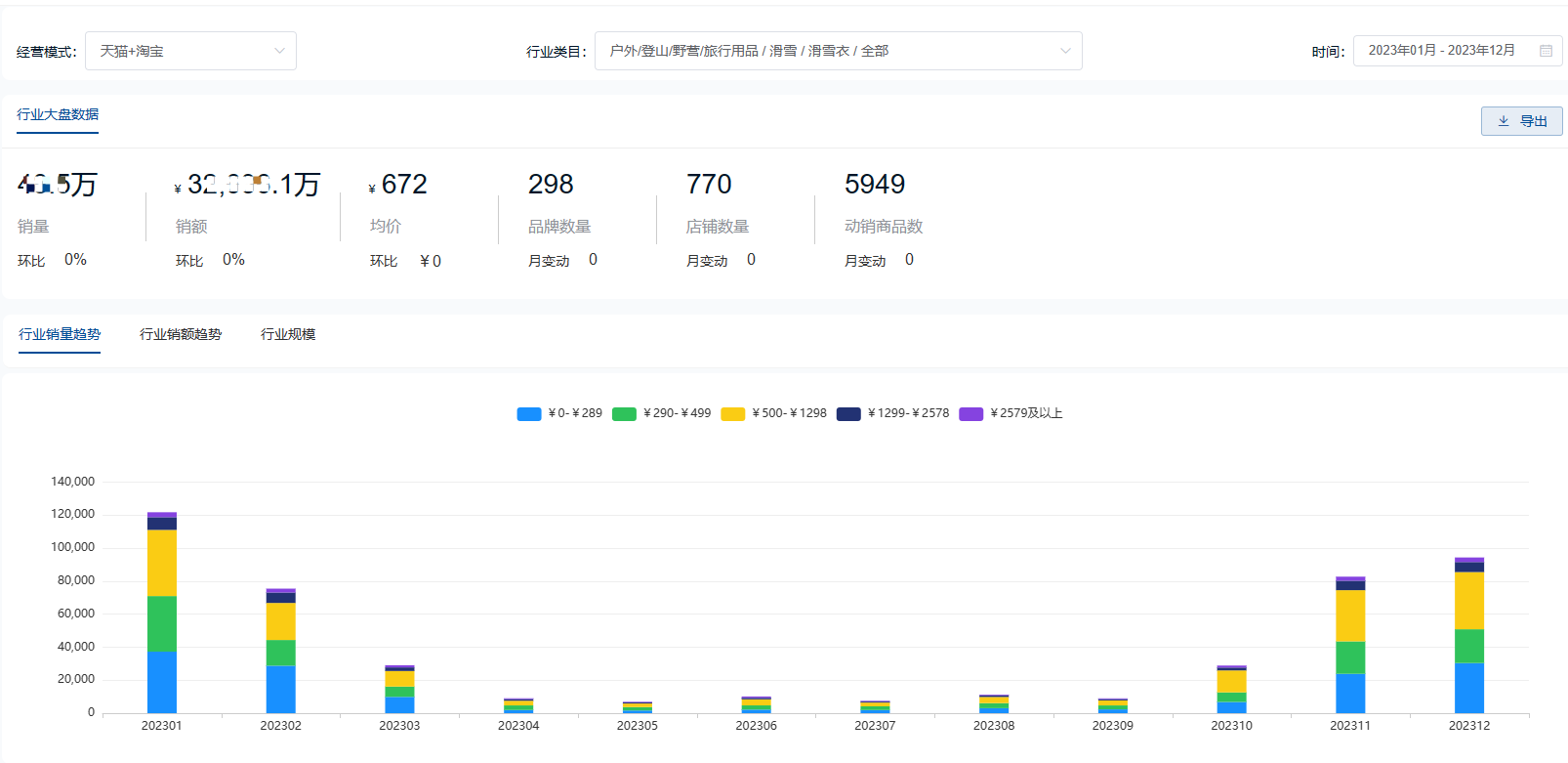Click the x-axis label 202308
The width and height of the screenshot is (1568, 763).
[994, 726]
